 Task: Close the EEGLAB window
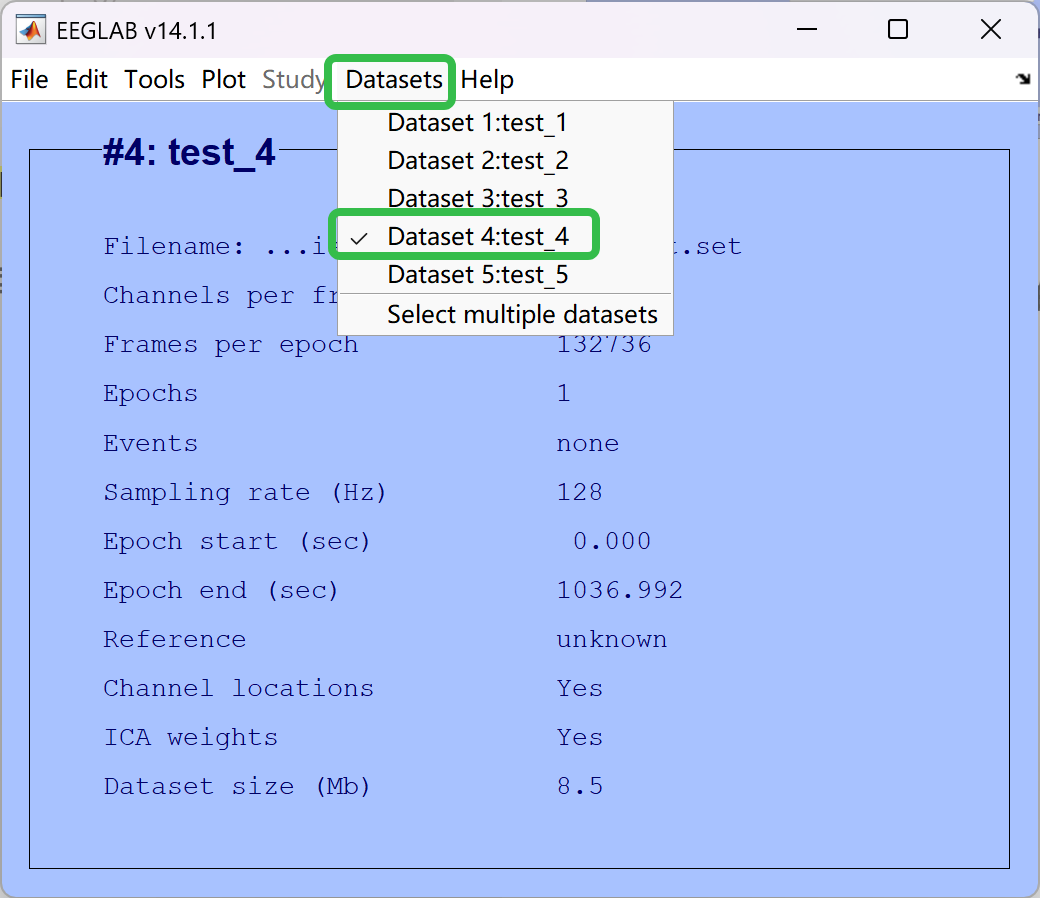[991, 29]
